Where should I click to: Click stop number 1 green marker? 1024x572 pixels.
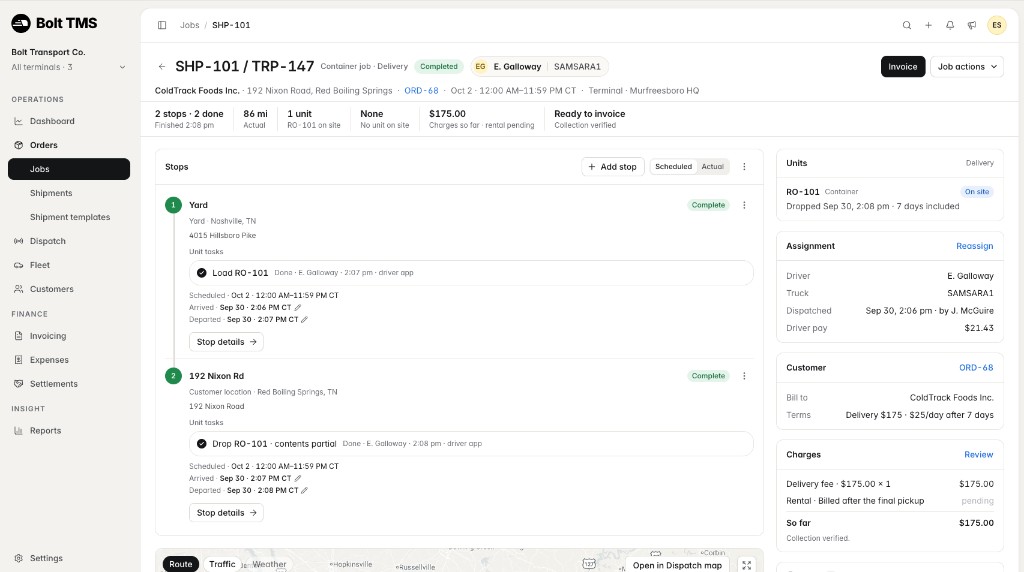(173, 205)
